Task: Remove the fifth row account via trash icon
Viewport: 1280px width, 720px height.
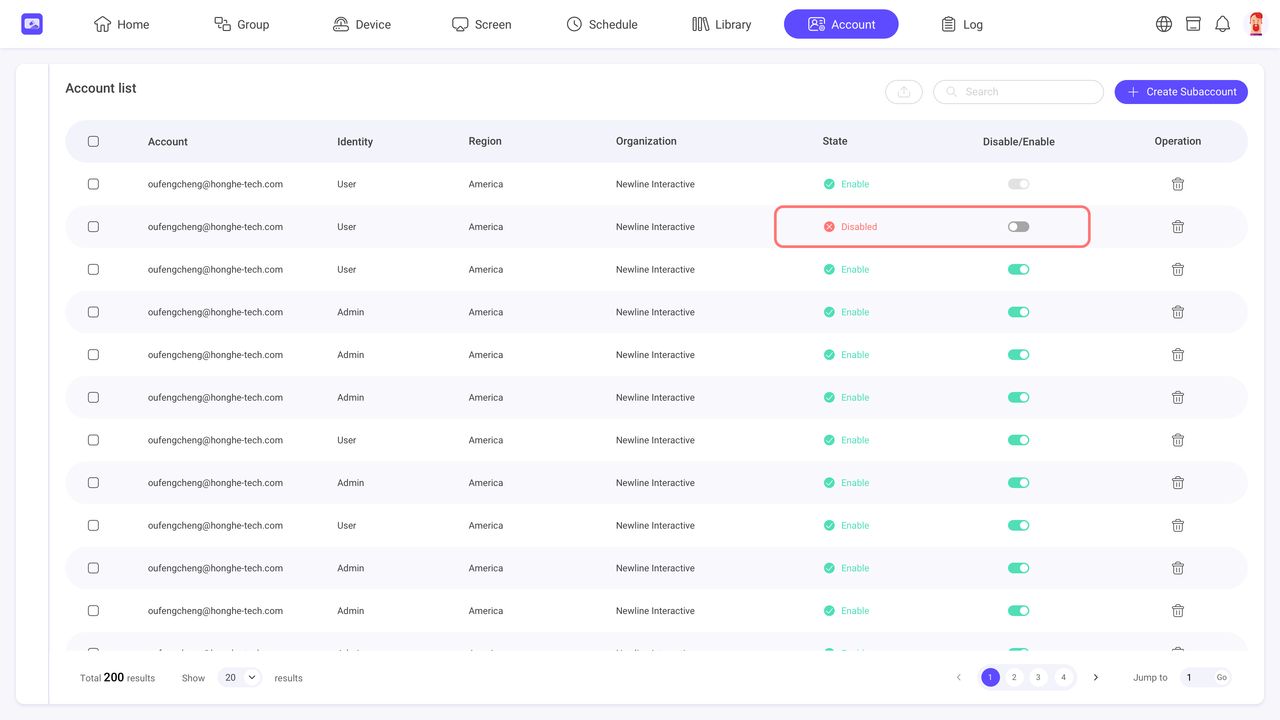Action: [1178, 355]
